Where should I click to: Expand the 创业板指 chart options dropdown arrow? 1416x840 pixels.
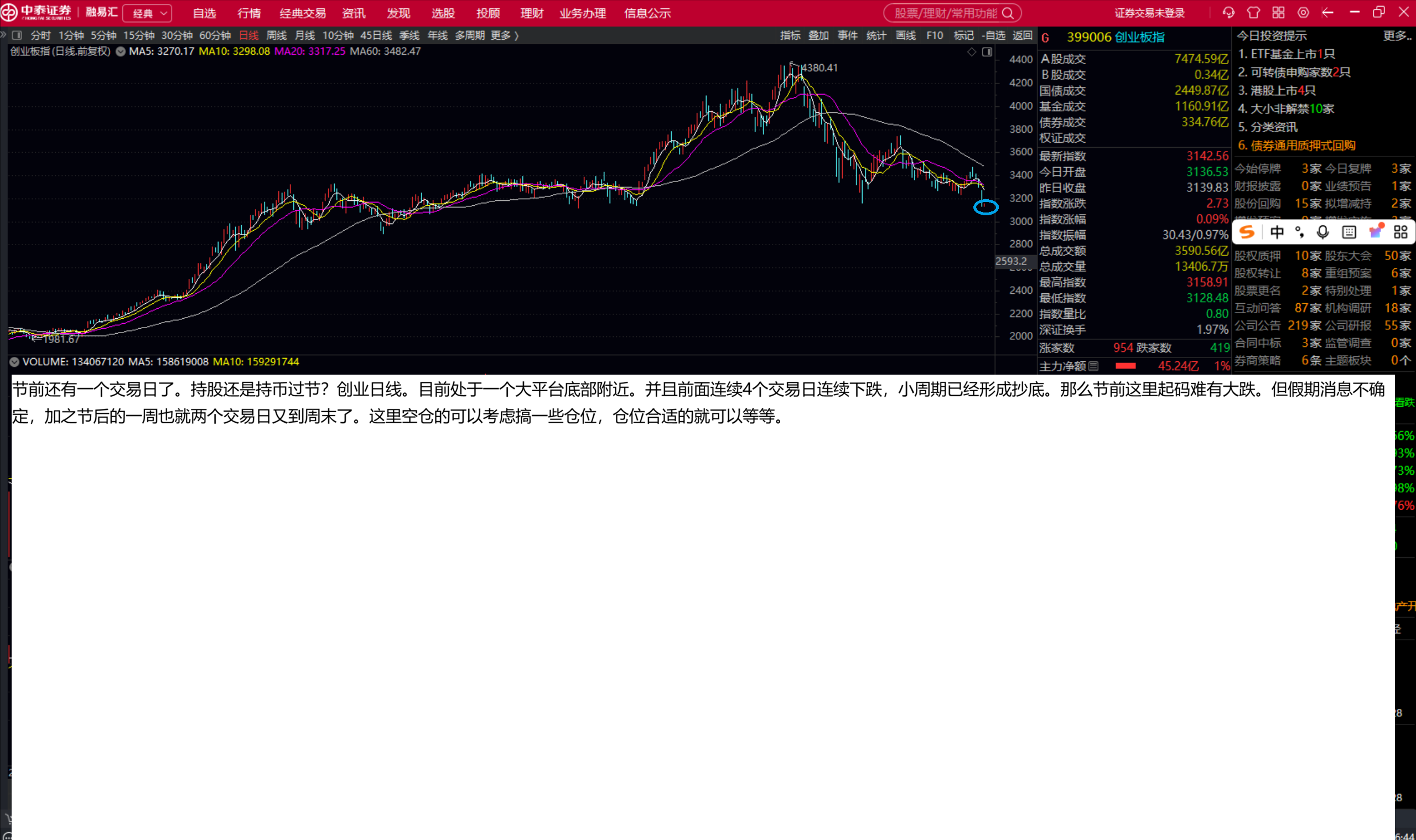coord(121,51)
